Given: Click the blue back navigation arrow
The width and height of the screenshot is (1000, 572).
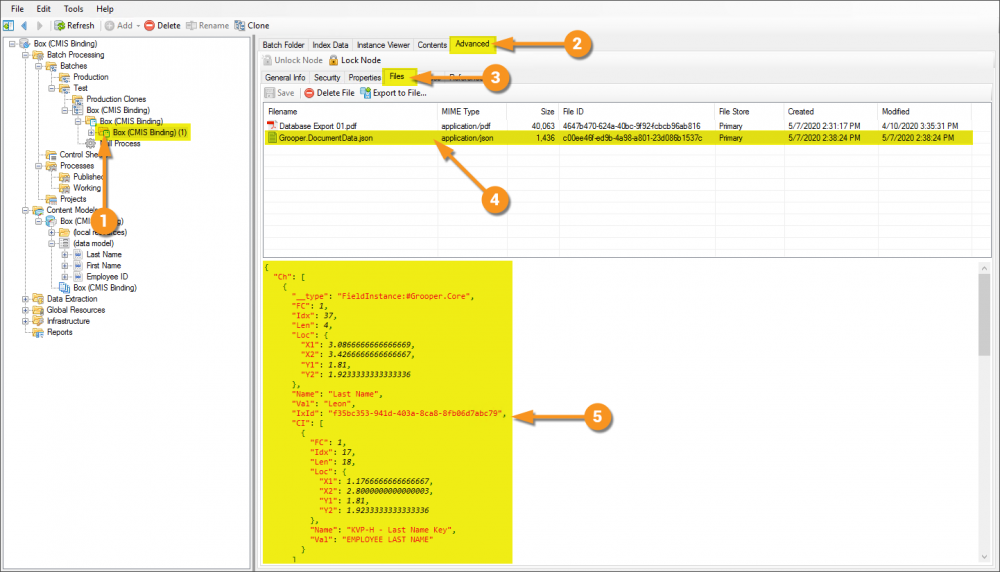Looking at the screenshot, I should click(x=25, y=25).
